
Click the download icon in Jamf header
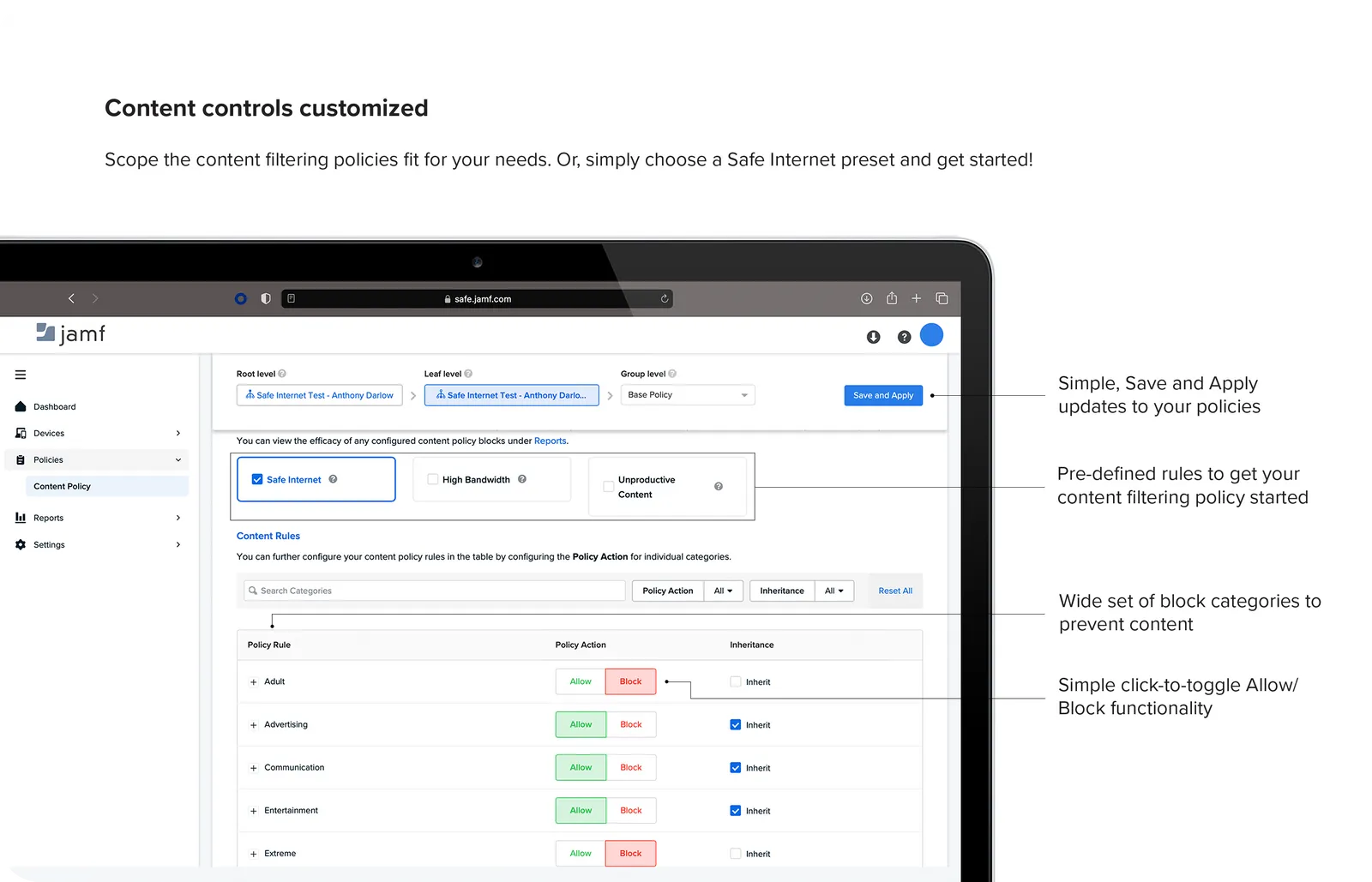pyautogui.click(x=873, y=337)
